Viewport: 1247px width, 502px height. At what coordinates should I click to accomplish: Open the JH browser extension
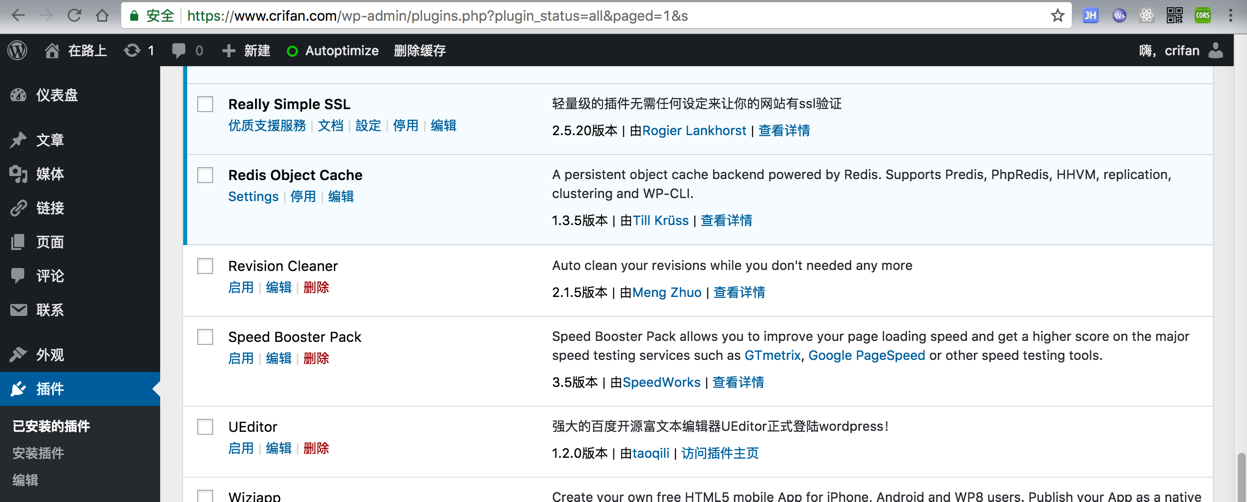click(x=1091, y=15)
